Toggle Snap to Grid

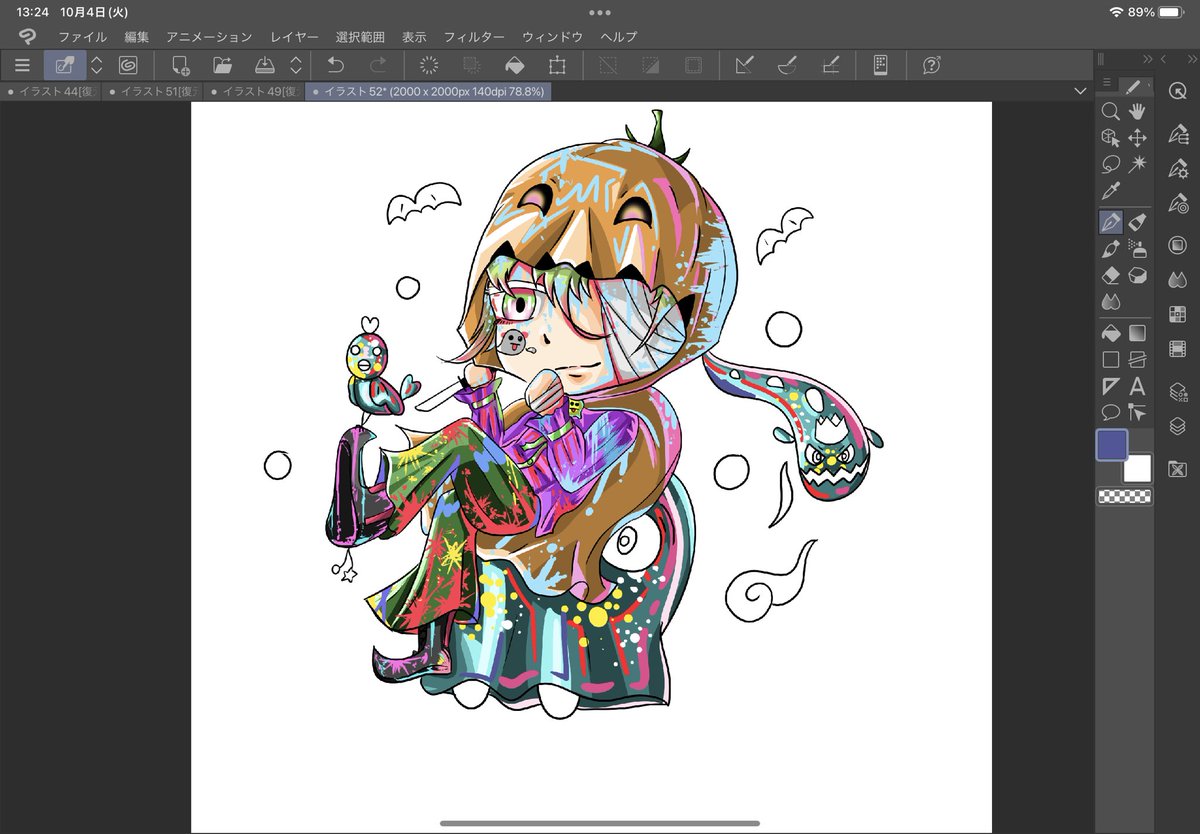829,65
